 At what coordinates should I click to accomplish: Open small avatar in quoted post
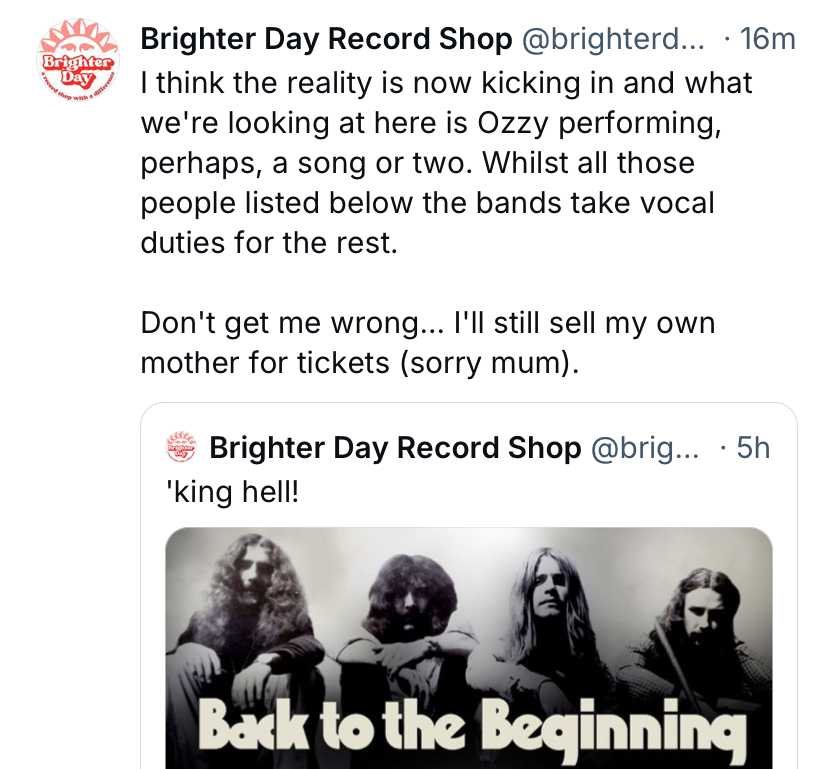(181, 447)
